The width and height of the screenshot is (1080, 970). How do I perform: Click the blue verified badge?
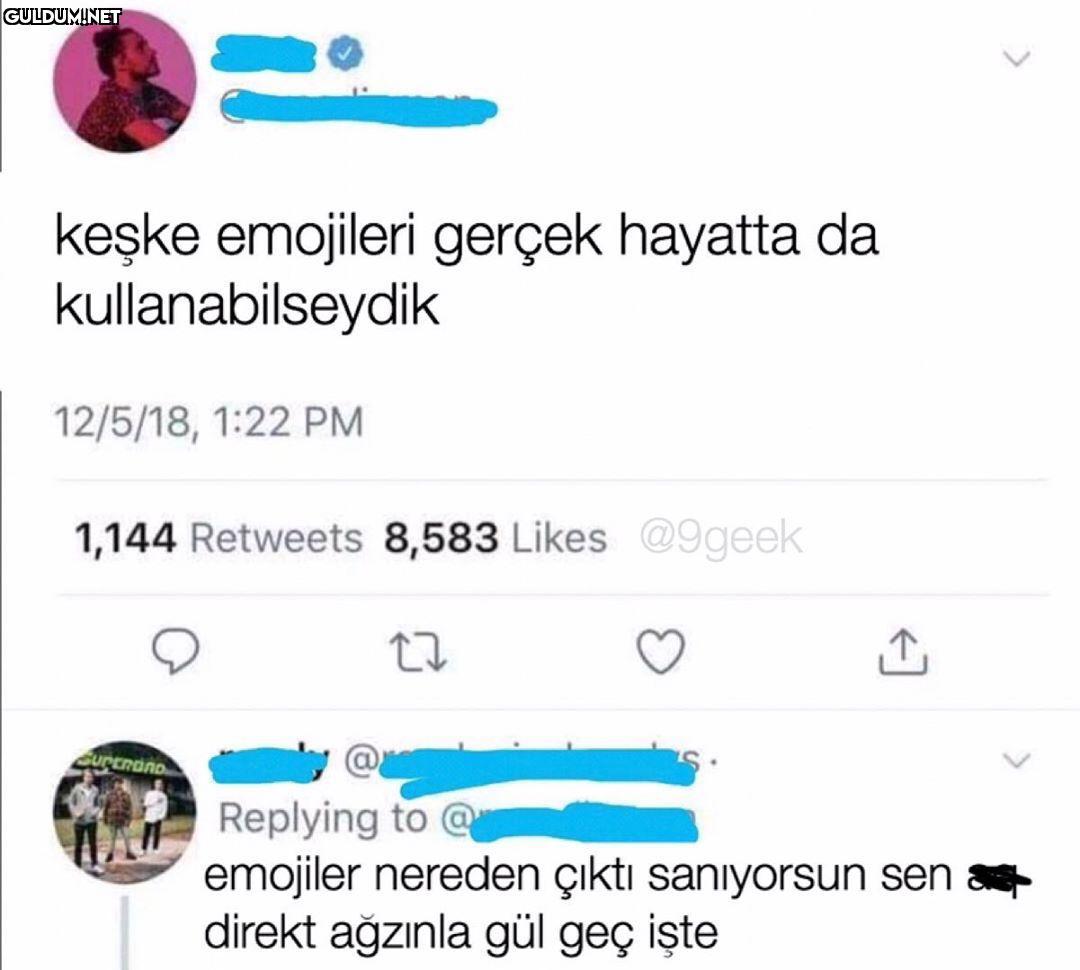click(x=345, y=54)
